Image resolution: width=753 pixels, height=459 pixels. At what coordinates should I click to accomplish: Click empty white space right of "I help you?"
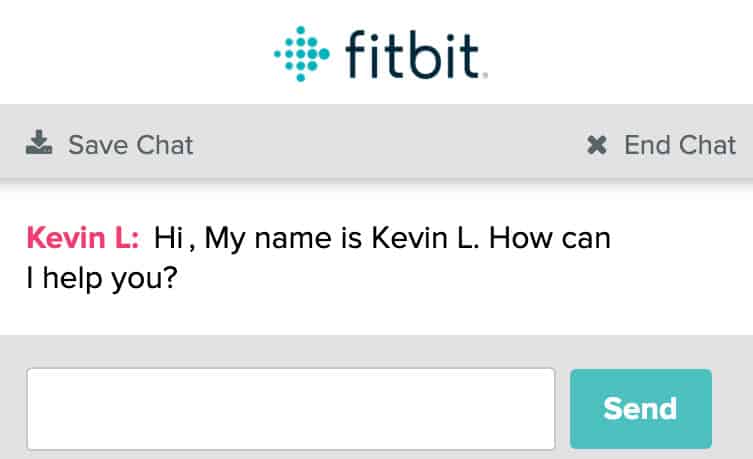point(450,278)
